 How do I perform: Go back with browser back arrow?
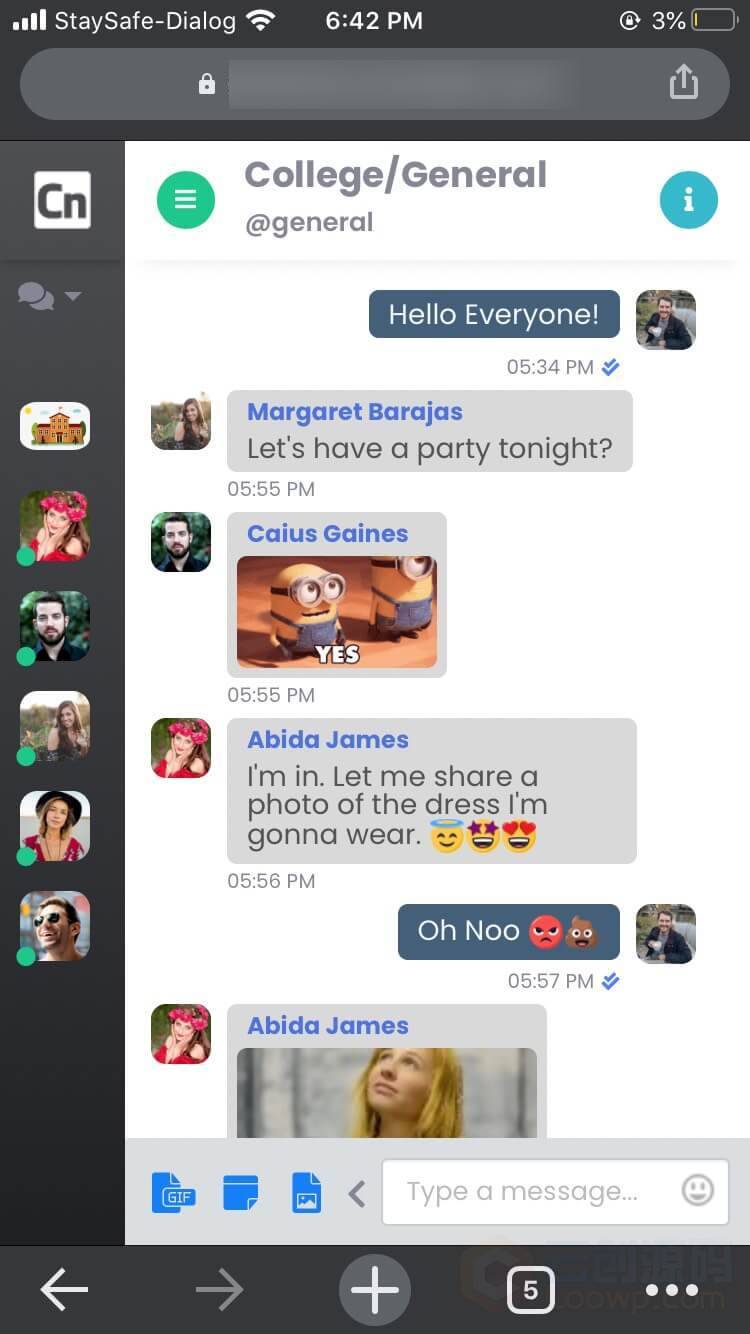click(65, 1290)
